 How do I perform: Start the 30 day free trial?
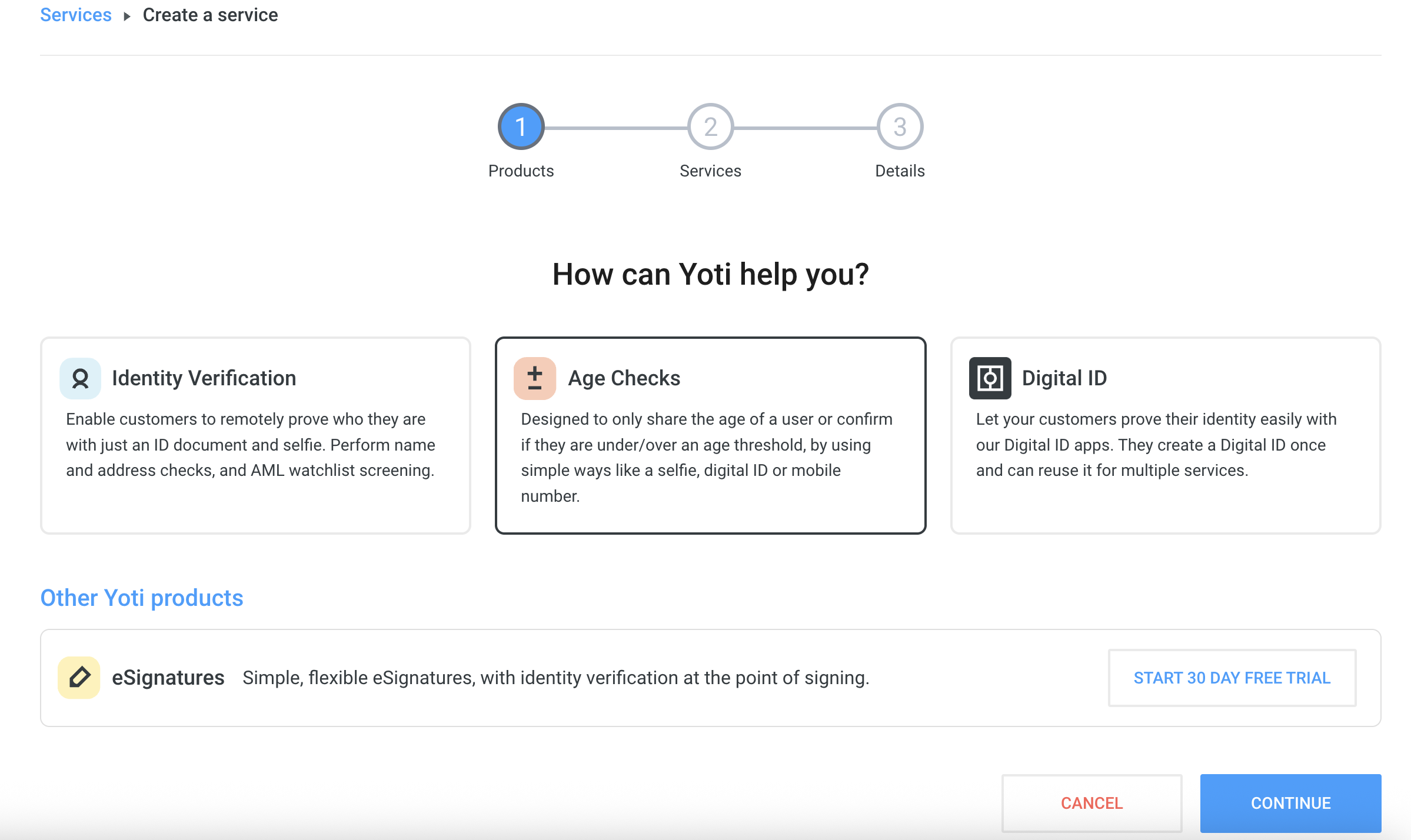coord(1232,678)
